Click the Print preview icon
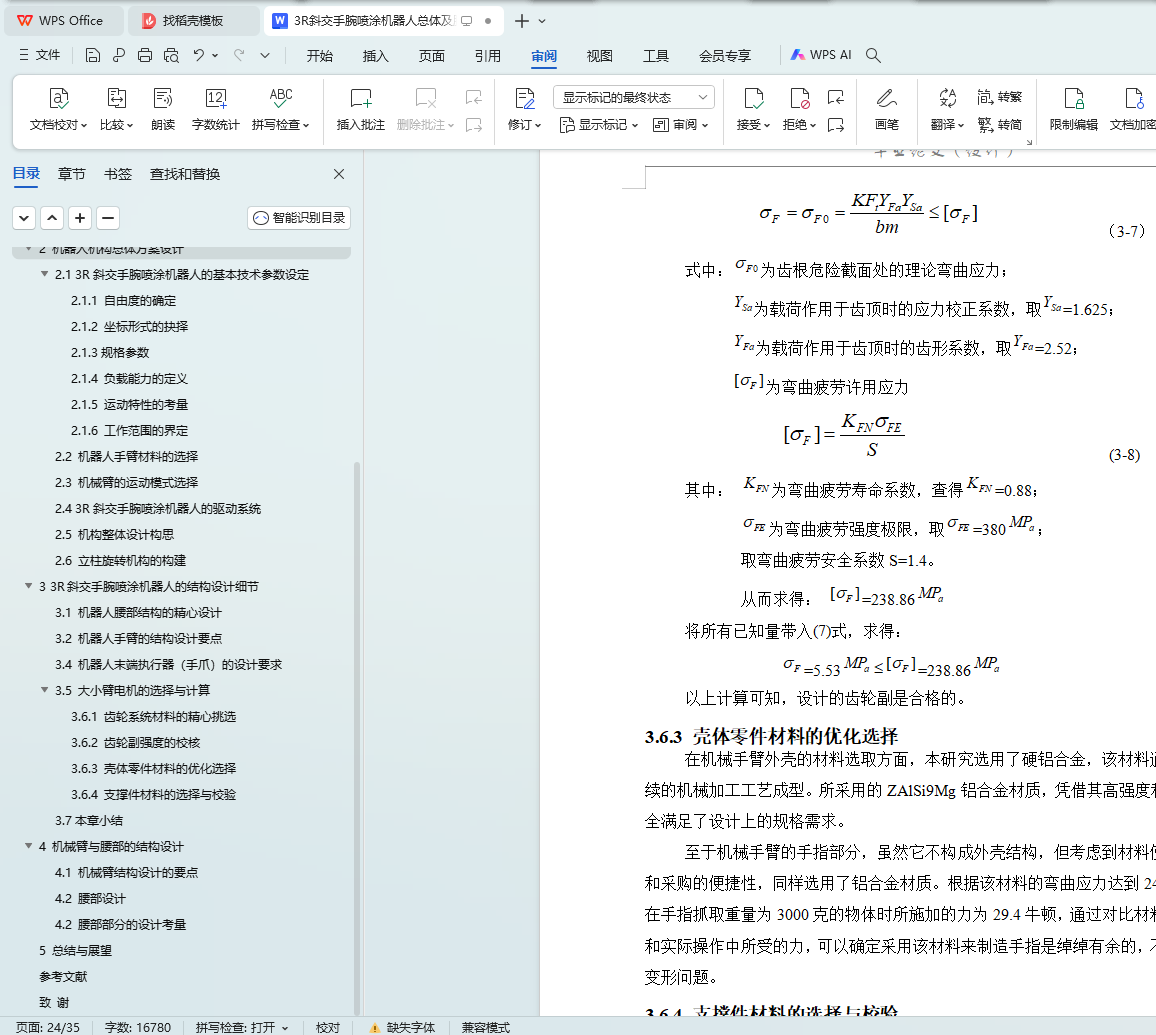Viewport: 1156px width, 1035px height. point(171,55)
